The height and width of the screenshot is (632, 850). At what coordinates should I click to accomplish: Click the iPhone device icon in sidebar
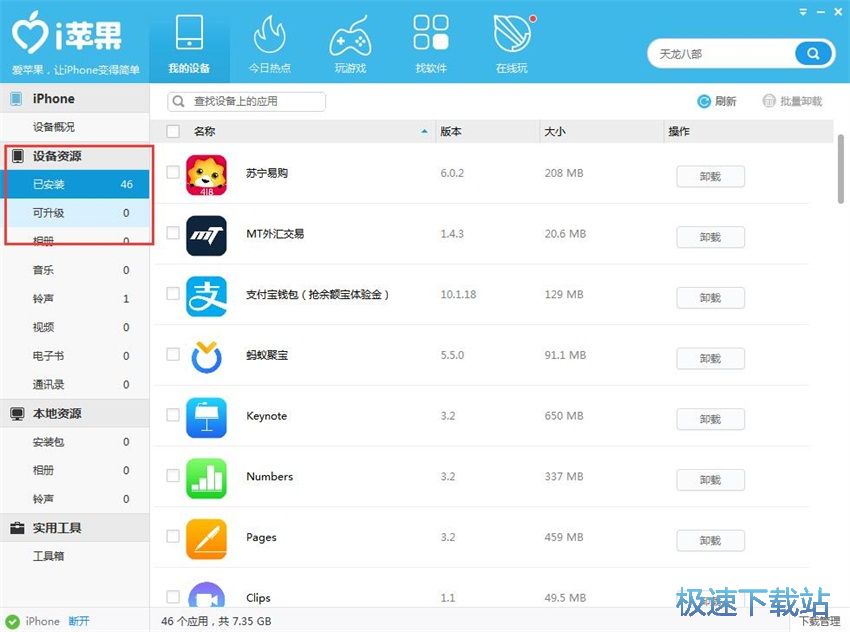click(16, 99)
